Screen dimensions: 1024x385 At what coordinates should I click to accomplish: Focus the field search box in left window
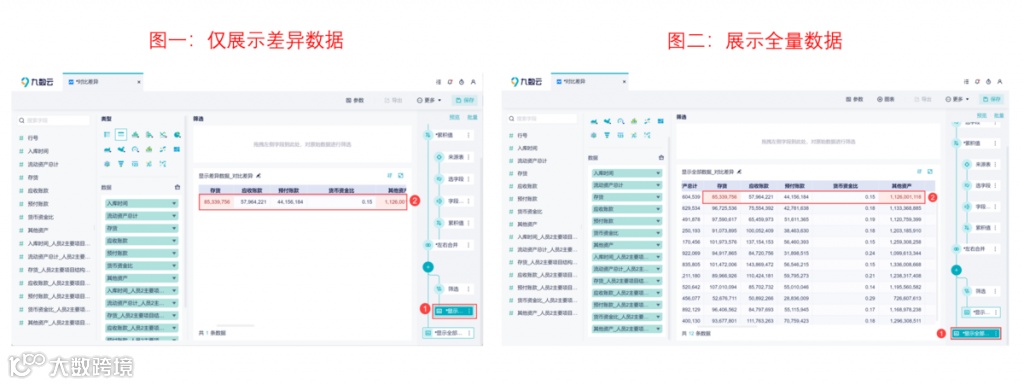pos(54,121)
